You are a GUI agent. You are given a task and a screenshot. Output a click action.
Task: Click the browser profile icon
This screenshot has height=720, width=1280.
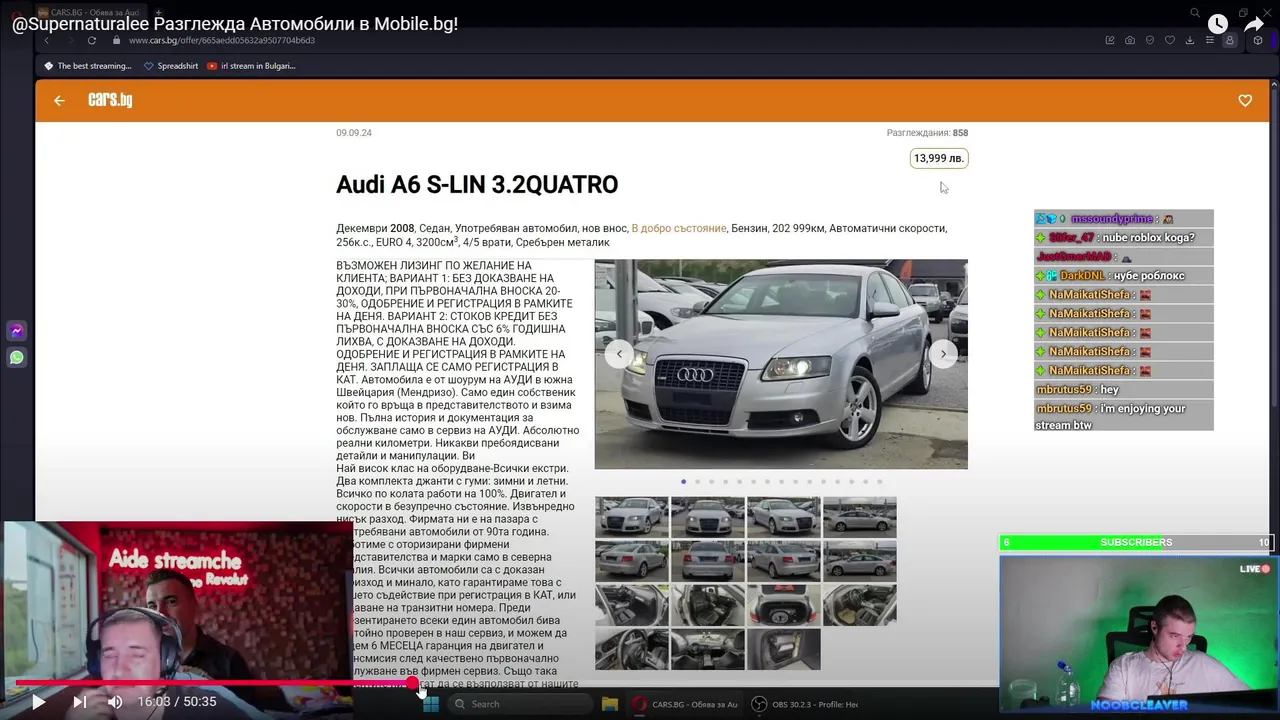tap(1230, 41)
